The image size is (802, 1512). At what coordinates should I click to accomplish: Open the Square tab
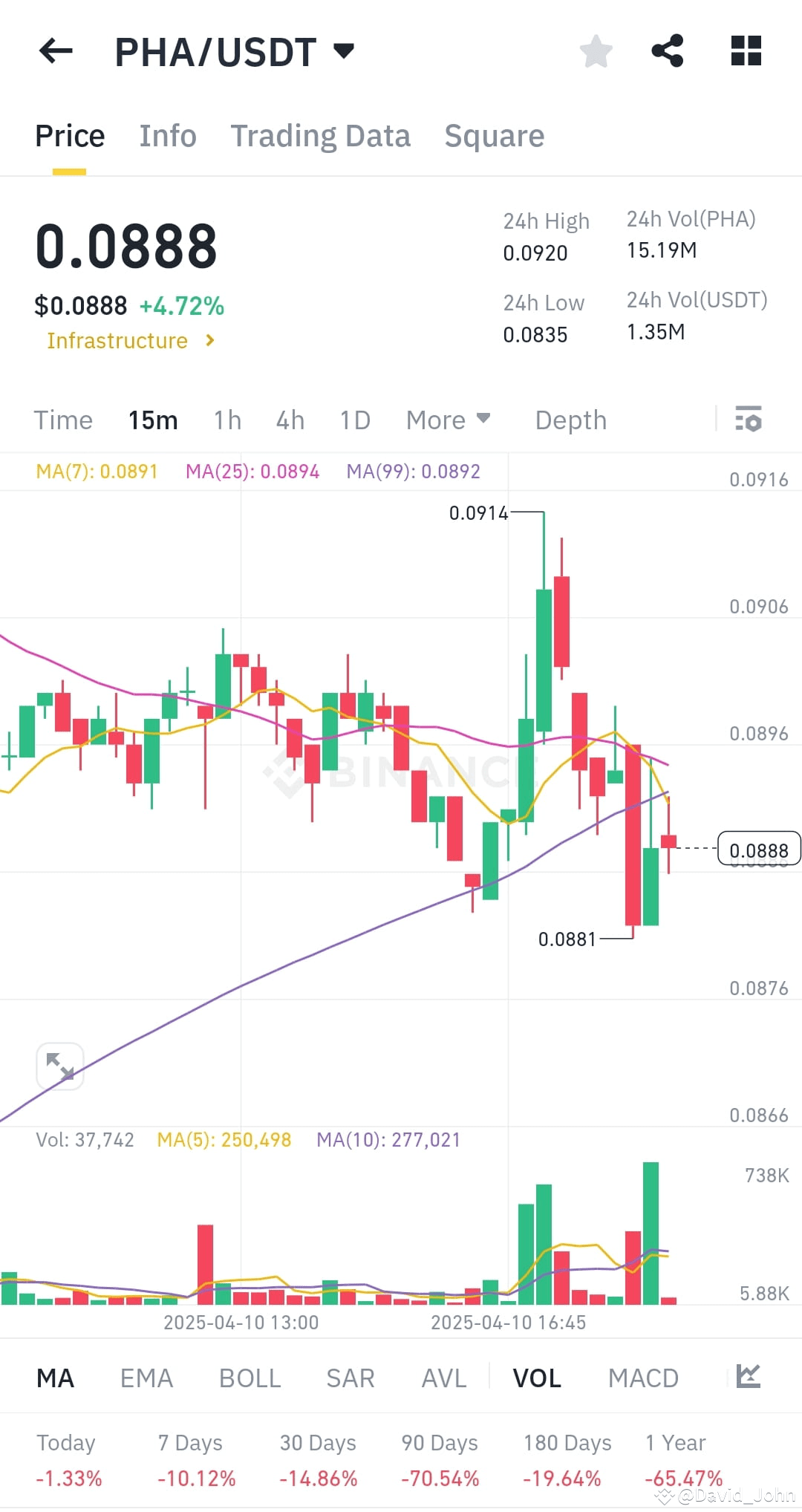tap(494, 135)
